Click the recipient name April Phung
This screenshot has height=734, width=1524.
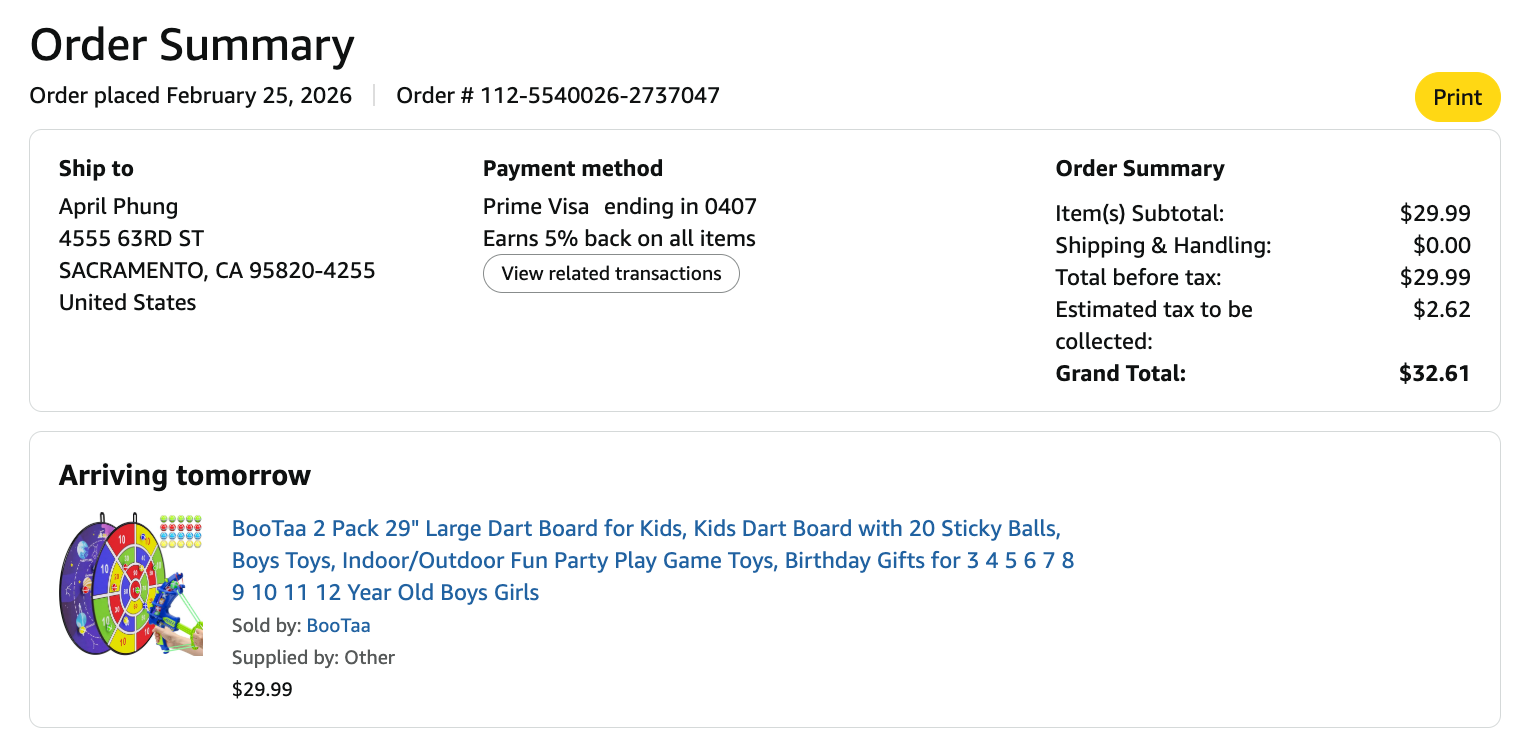point(118,207)
